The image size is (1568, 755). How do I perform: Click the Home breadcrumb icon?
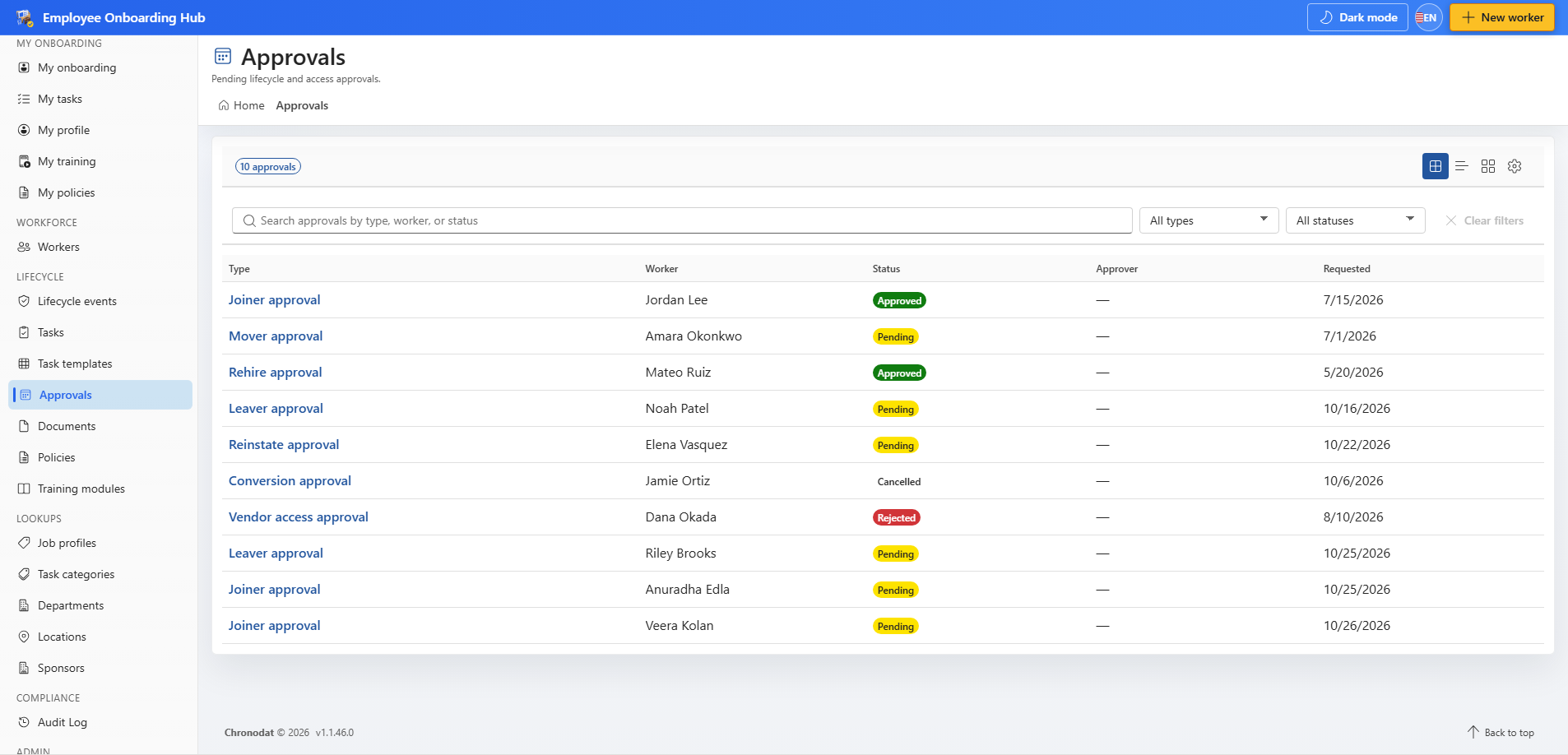[x=224, y=105]
